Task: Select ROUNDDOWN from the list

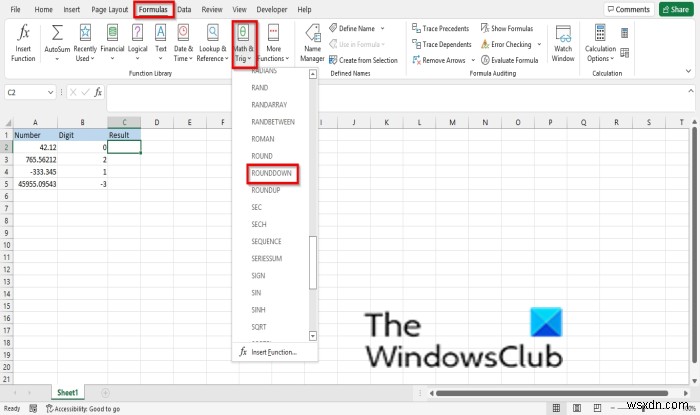Action: pos(271,173)
